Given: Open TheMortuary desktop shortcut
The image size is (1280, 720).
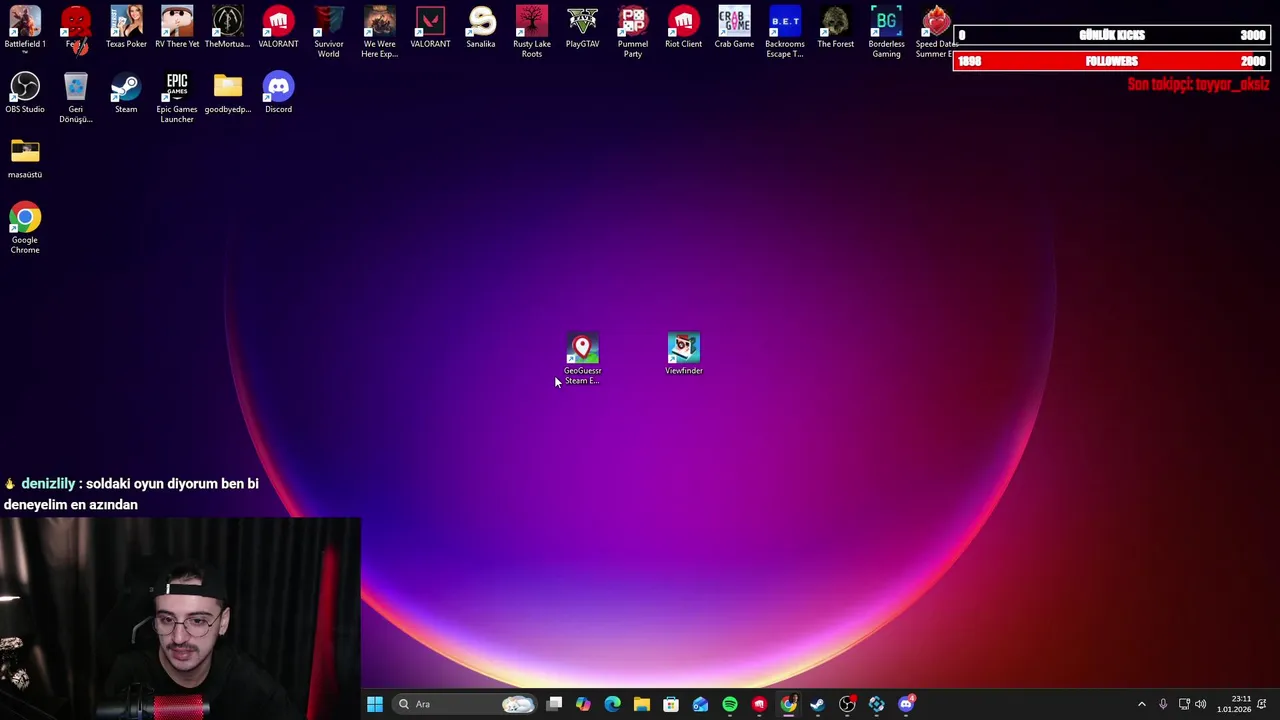Looking at the screenshot, I should pos(227,28).
